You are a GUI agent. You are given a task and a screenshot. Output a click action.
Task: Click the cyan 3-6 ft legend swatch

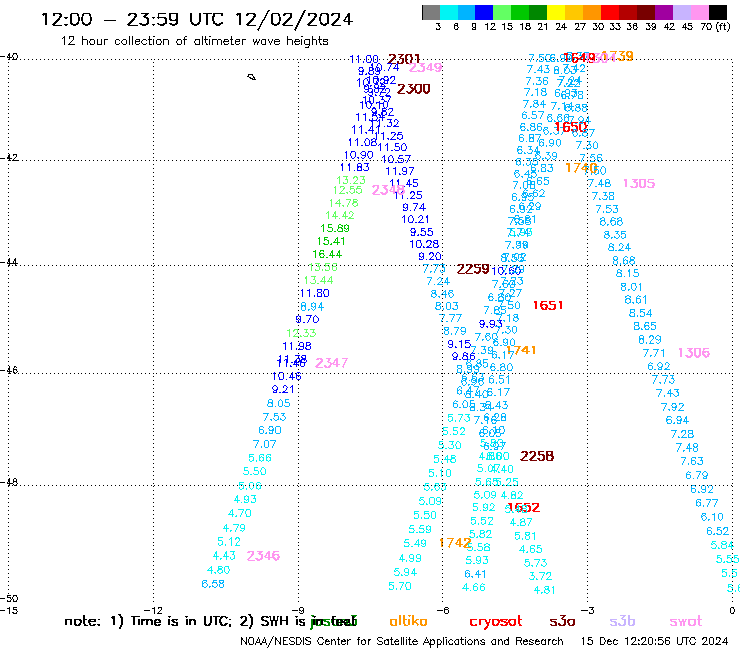pos(449,12)
